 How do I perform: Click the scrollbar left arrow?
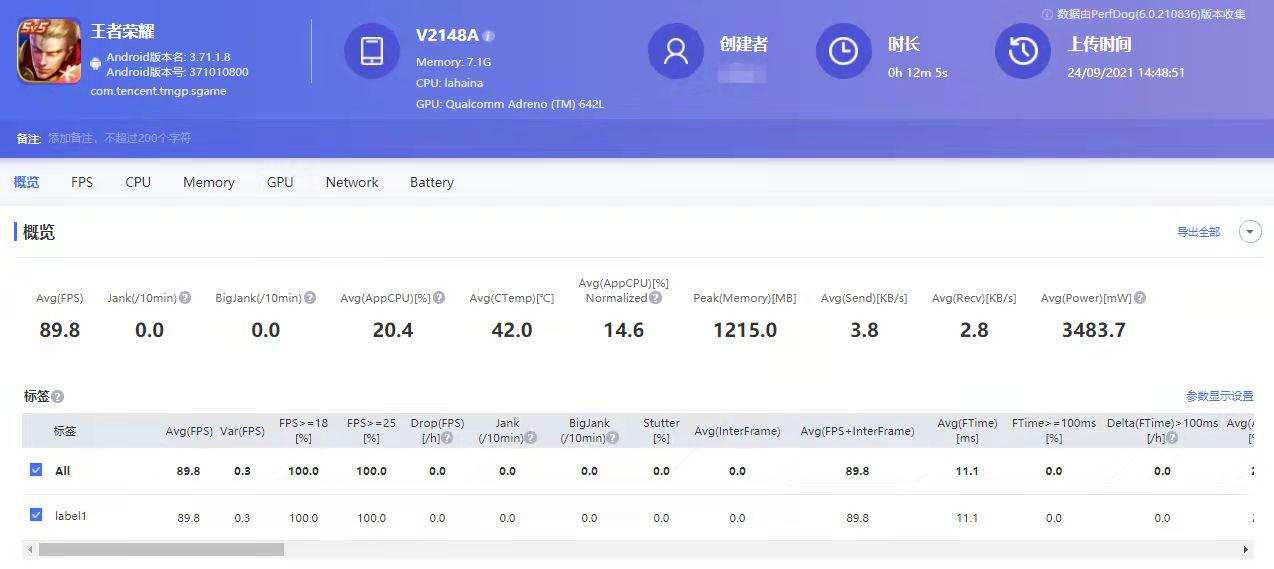[x=29, y=549]
